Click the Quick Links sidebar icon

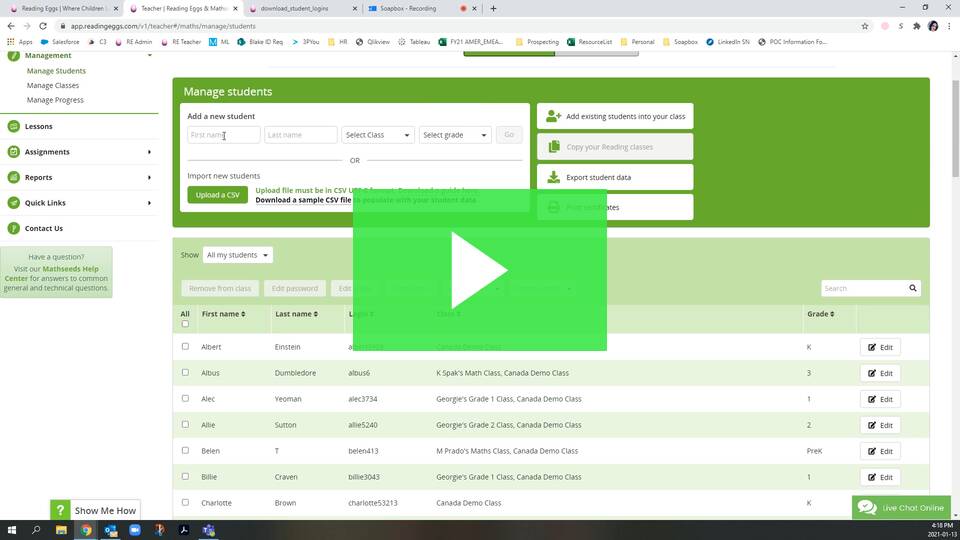click(13, 203)
